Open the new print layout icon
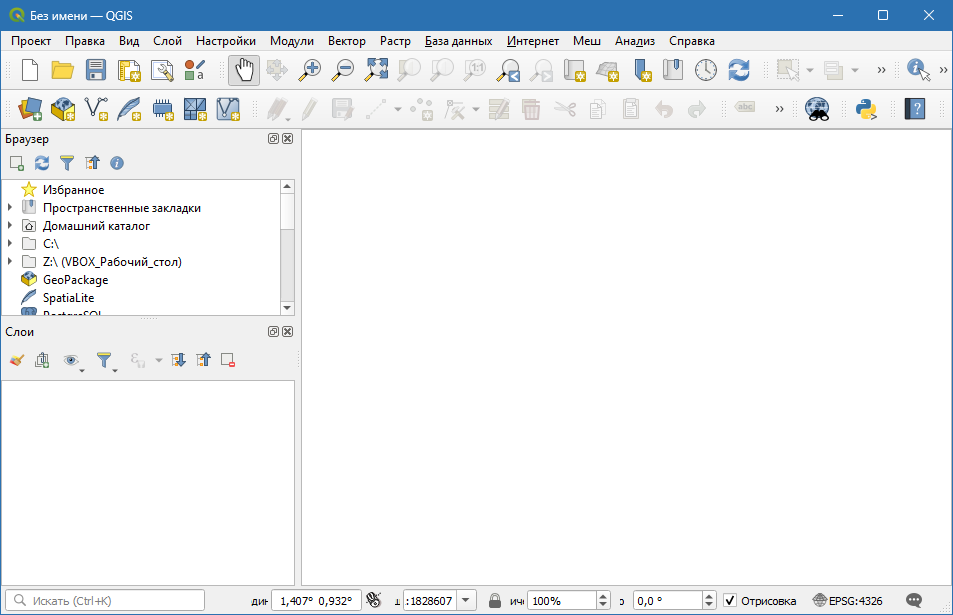 [129, 70]
